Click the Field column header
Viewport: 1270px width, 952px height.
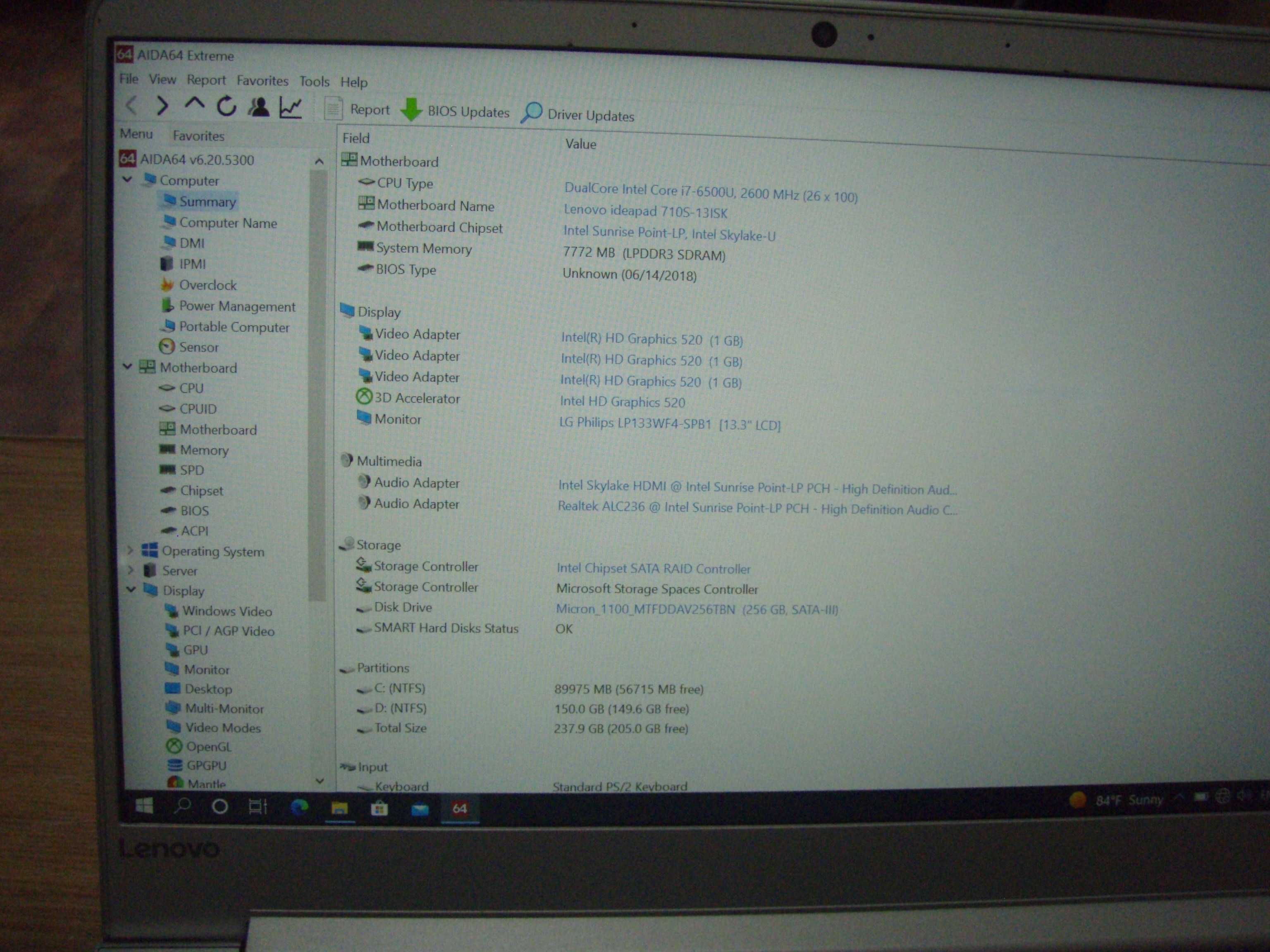point(356,138)
